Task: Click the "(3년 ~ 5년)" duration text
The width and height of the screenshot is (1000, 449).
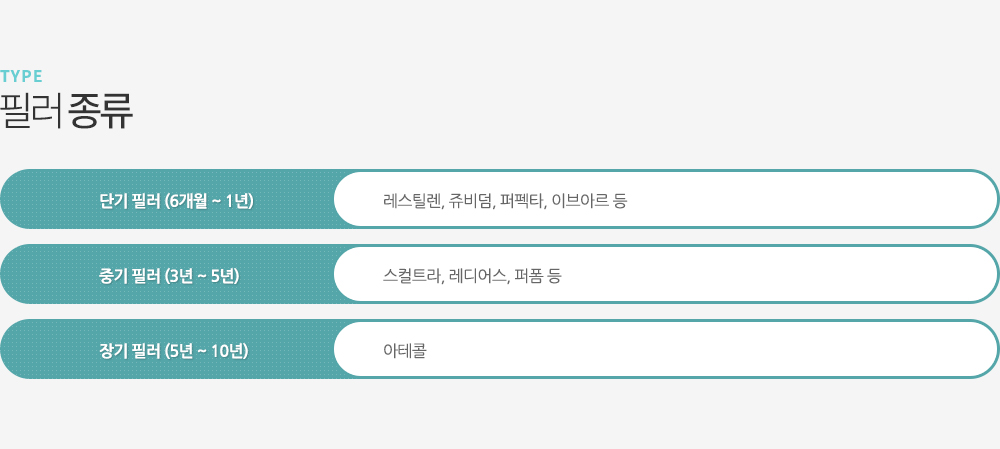Action: [201, 275]
